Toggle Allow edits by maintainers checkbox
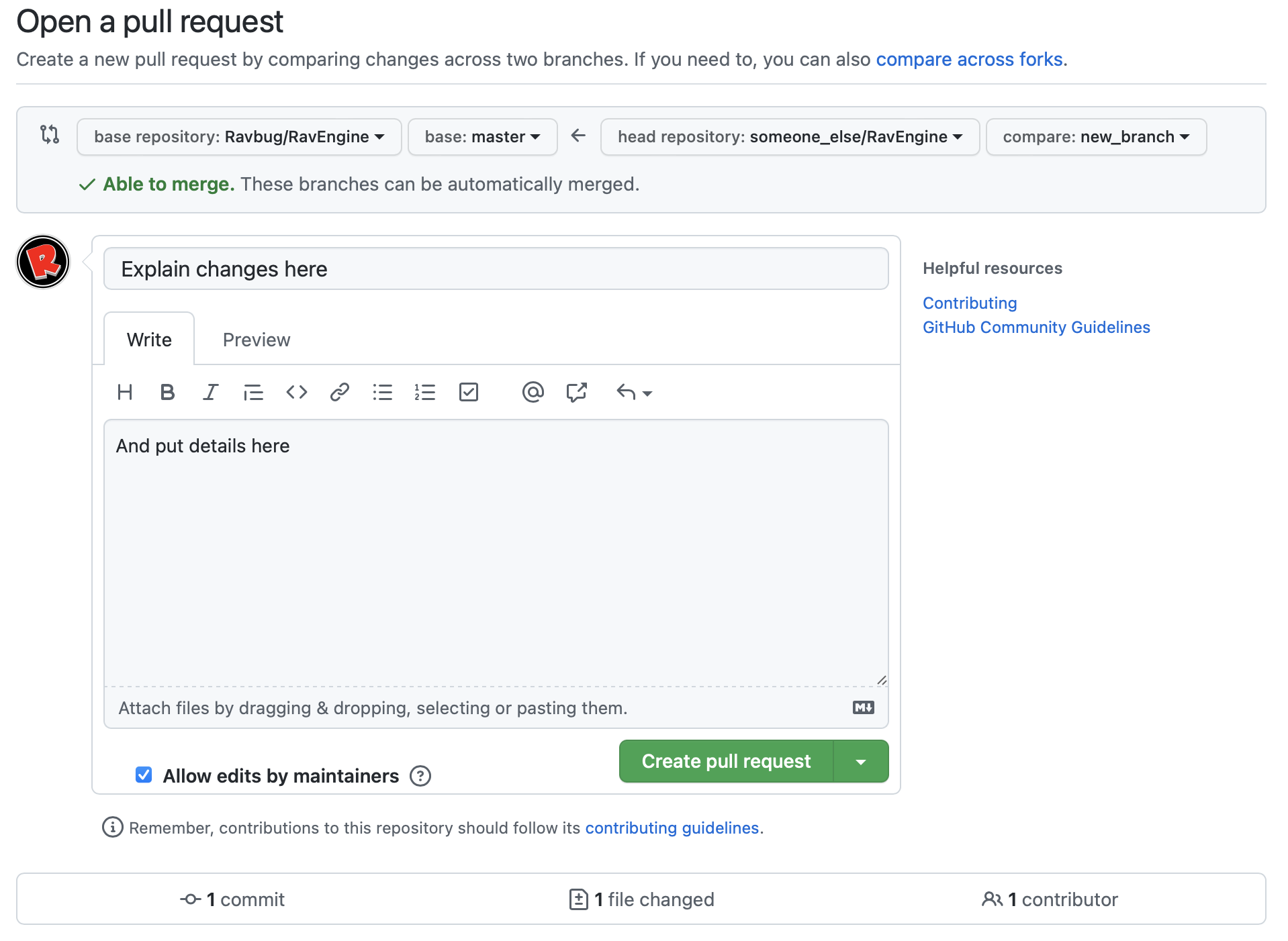Screen dimensions: 1288x941 (144, 775)
